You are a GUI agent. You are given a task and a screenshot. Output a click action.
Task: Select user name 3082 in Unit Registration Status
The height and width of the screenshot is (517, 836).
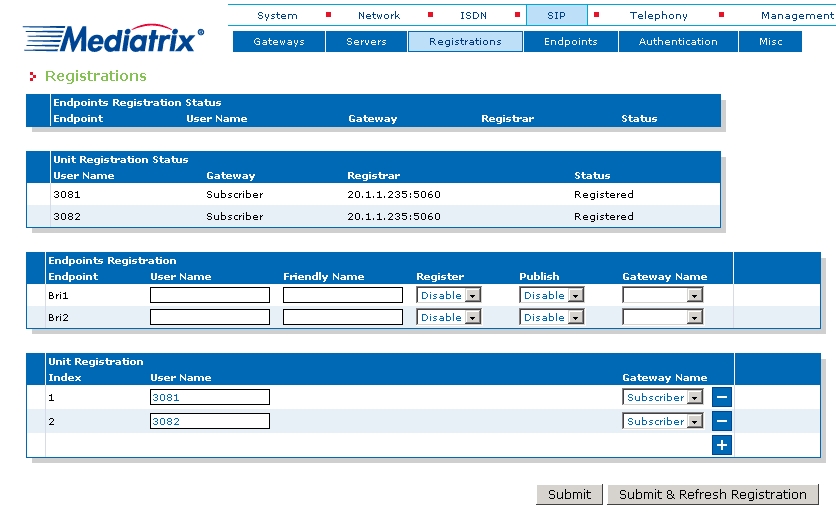point(67,216)
